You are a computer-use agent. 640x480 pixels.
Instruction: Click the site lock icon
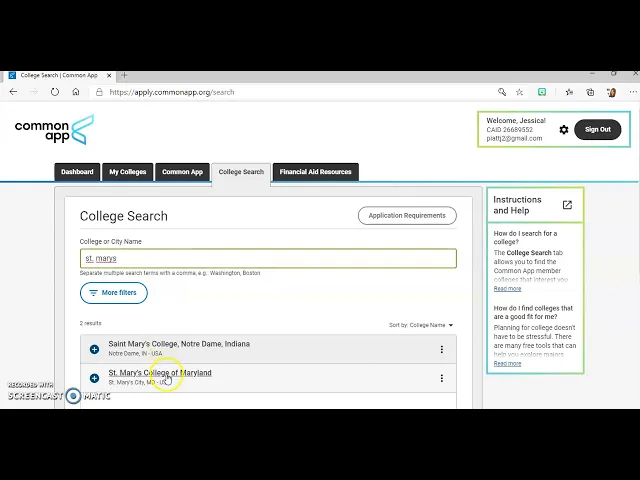[x=99, y=92]
